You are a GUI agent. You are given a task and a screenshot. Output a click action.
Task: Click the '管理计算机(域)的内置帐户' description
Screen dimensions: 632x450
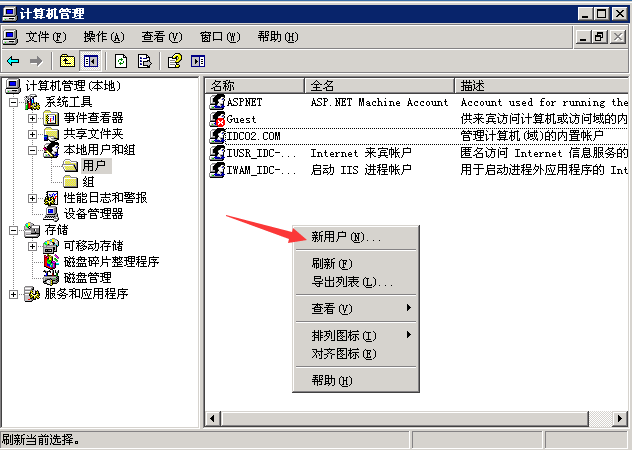pos(532,136)
